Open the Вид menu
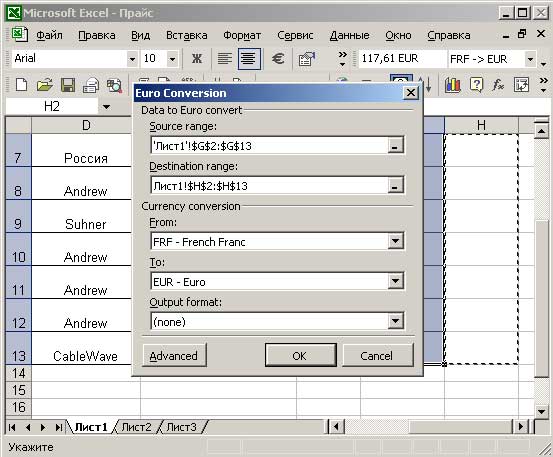 click(x=140, y=35)
